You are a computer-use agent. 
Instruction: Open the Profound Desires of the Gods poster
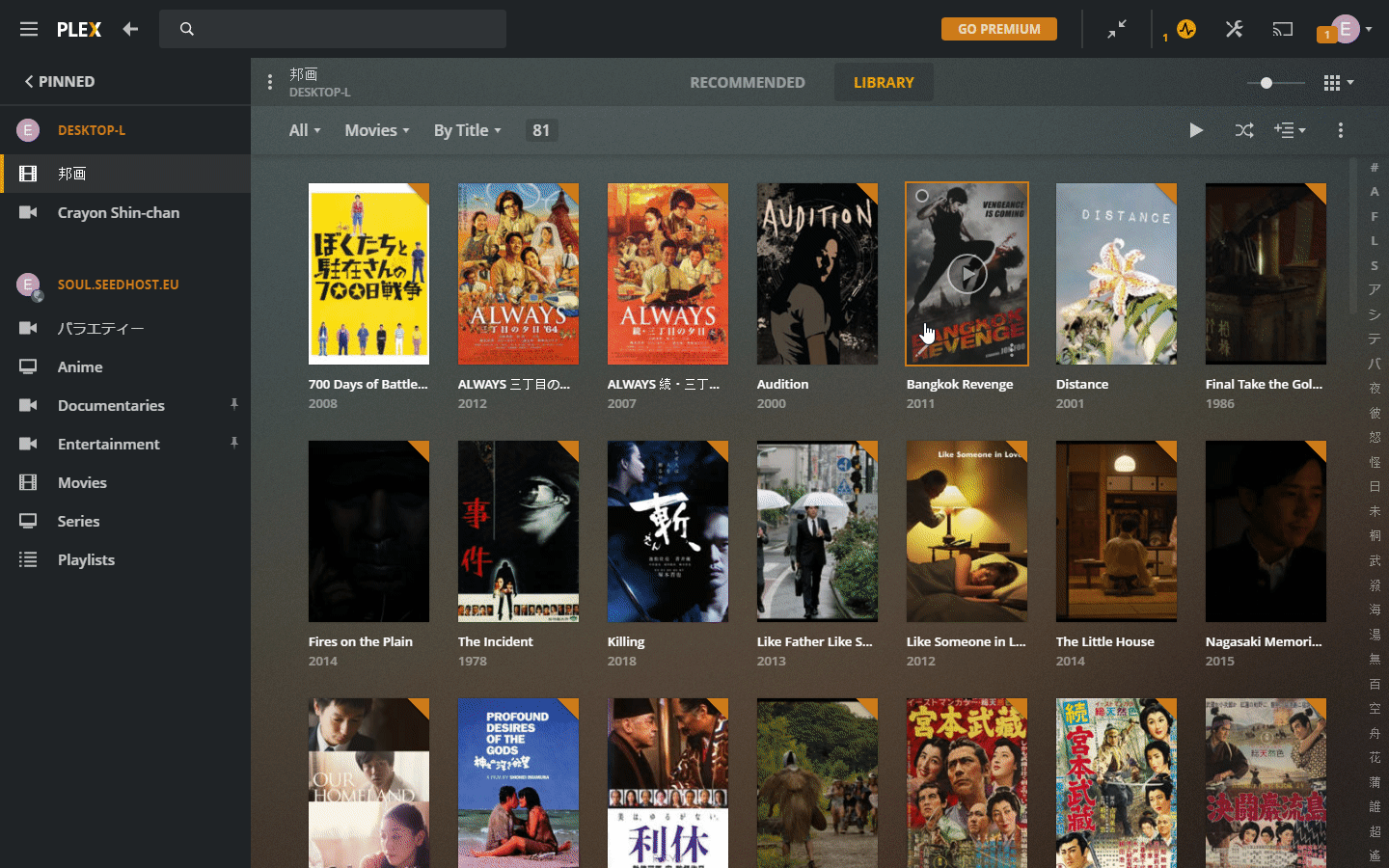click(518, 783)
